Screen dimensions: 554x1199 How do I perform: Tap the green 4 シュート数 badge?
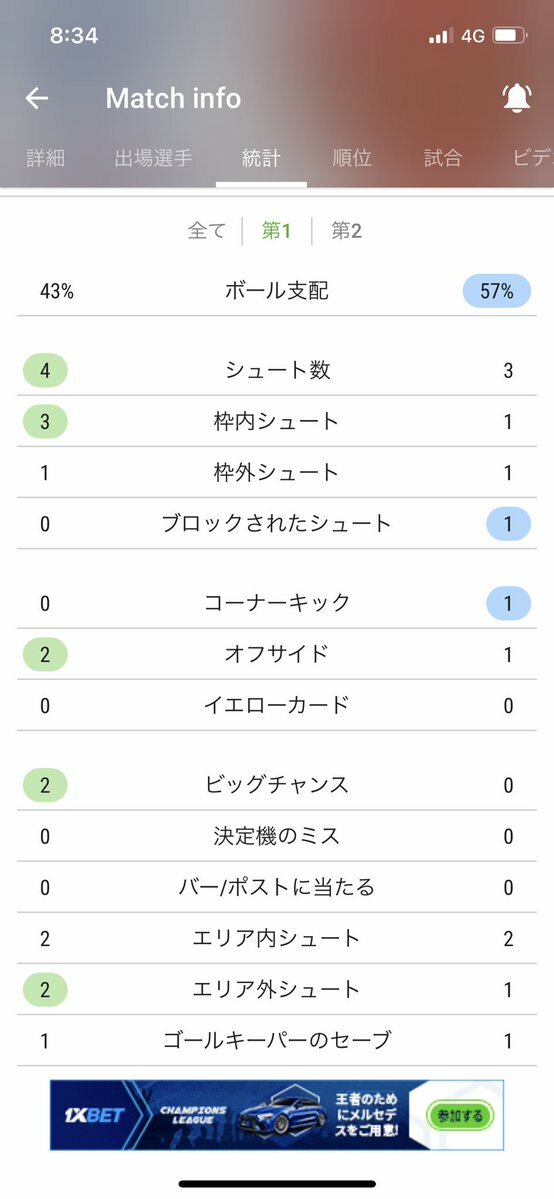[x=45, y=371]
